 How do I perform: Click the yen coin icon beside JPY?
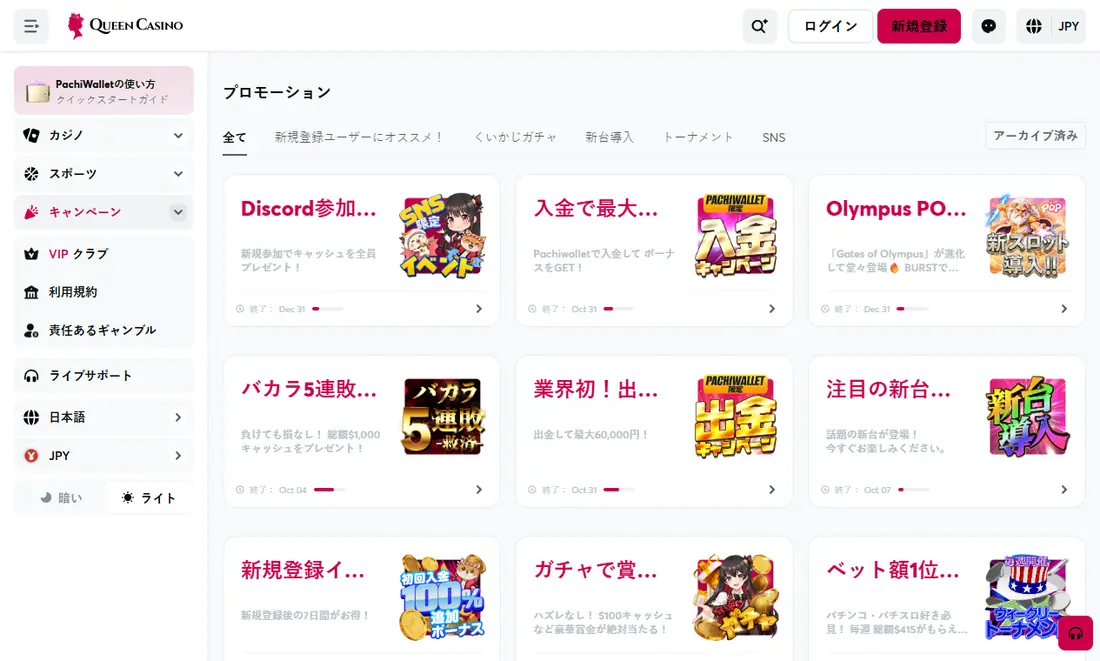31,456
